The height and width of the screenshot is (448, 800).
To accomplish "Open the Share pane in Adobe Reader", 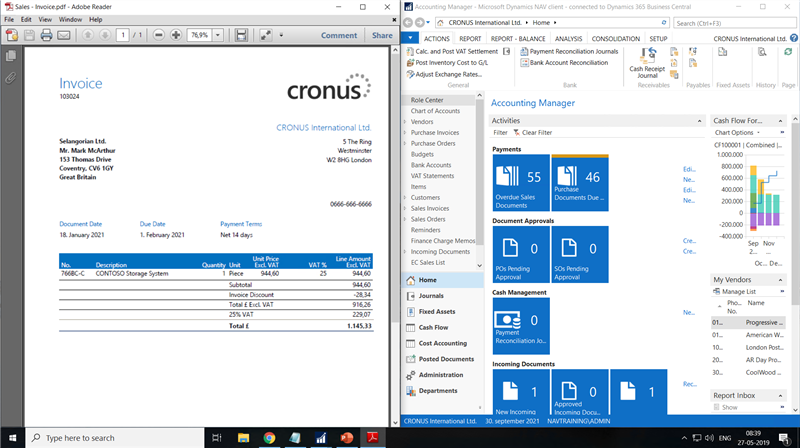I will [x=382, y=35].
